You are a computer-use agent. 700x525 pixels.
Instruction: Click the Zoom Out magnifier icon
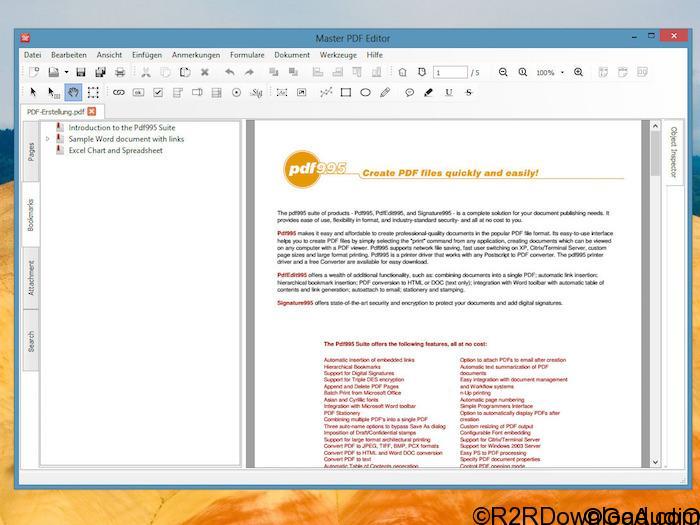pyautogui.click(x=503, y=72)
